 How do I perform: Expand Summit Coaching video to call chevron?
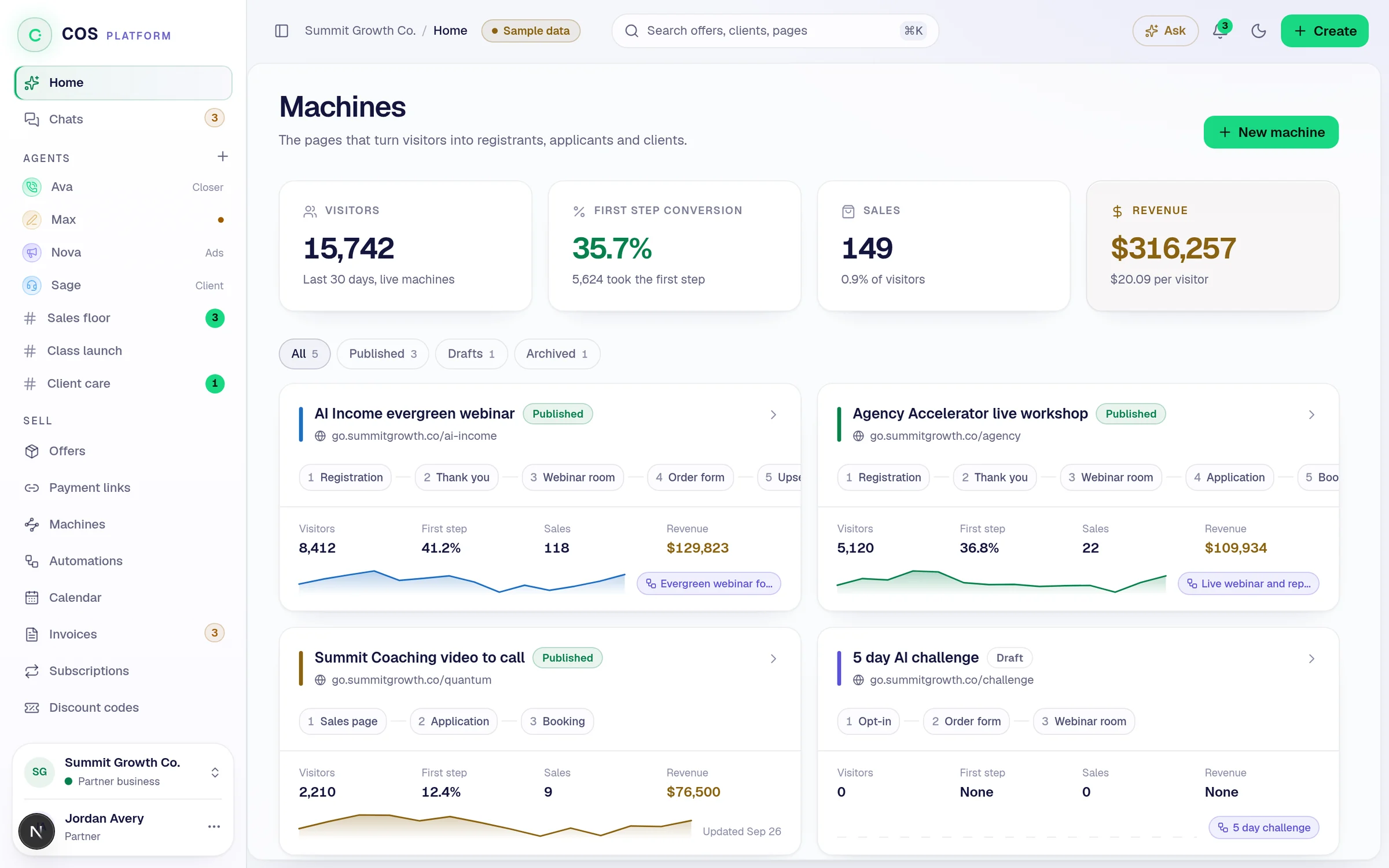[773, 659]
